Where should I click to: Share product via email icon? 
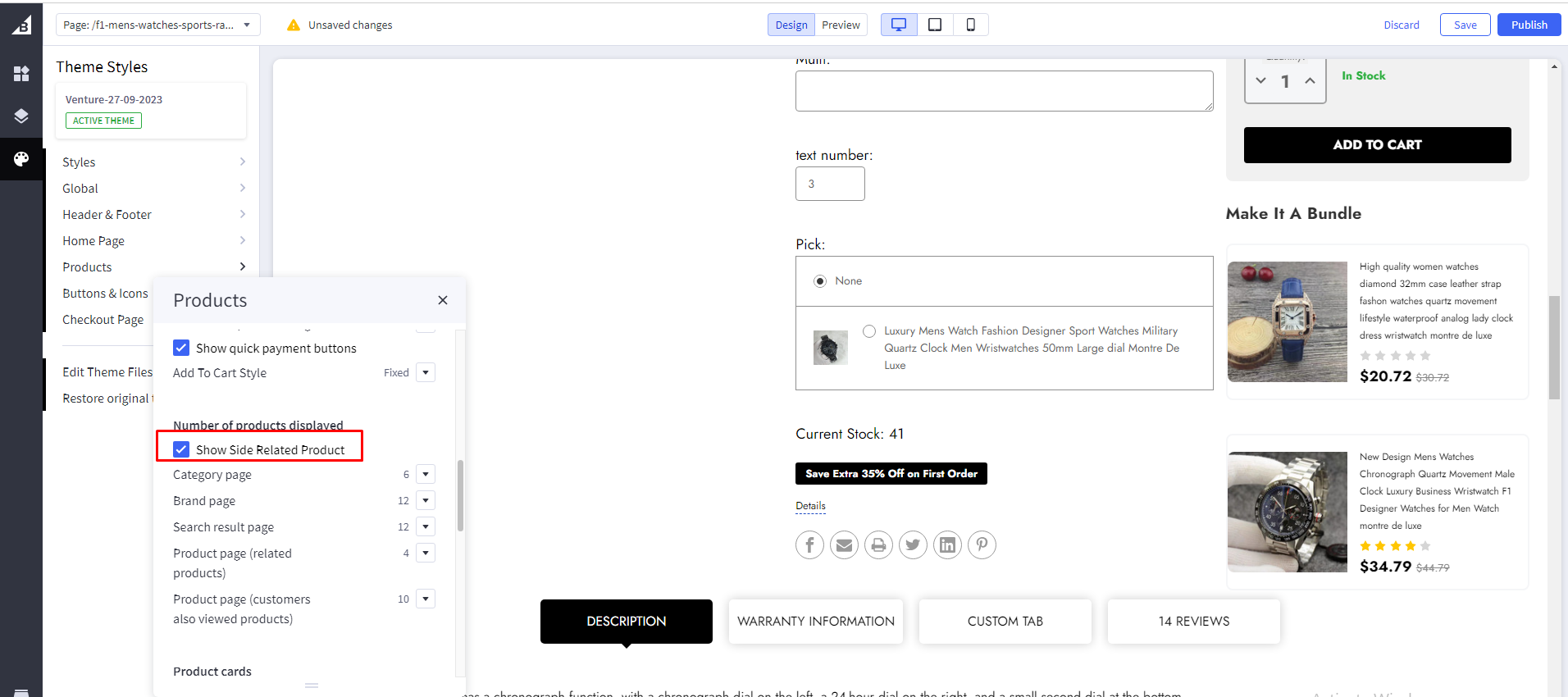tap(844, 544)
